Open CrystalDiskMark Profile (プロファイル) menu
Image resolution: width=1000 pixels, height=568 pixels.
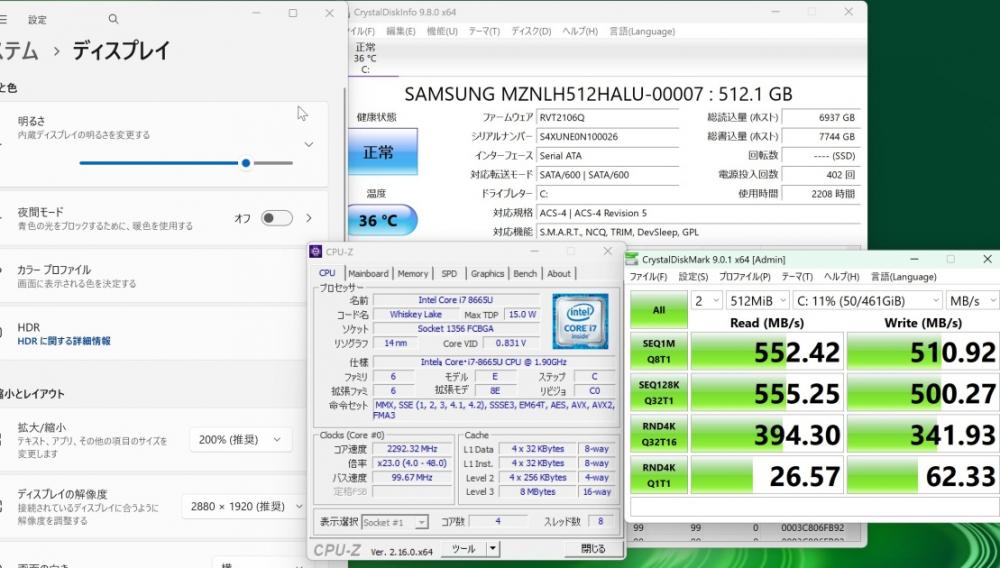[x=744, y=277]
